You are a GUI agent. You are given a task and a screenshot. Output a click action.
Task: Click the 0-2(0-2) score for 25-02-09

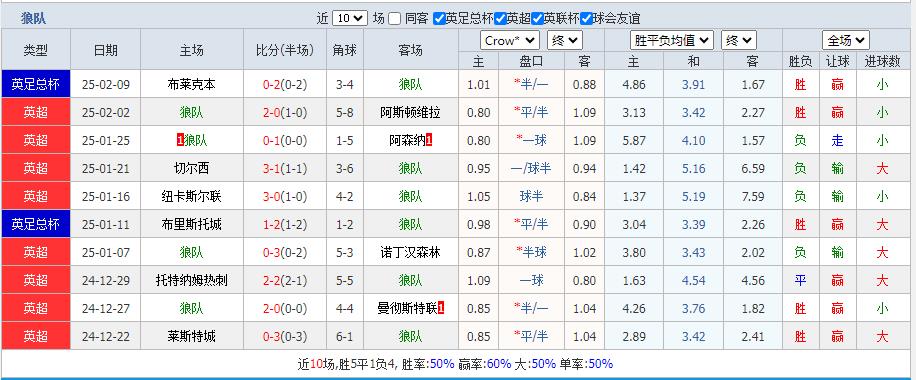[x=285, y=84]
